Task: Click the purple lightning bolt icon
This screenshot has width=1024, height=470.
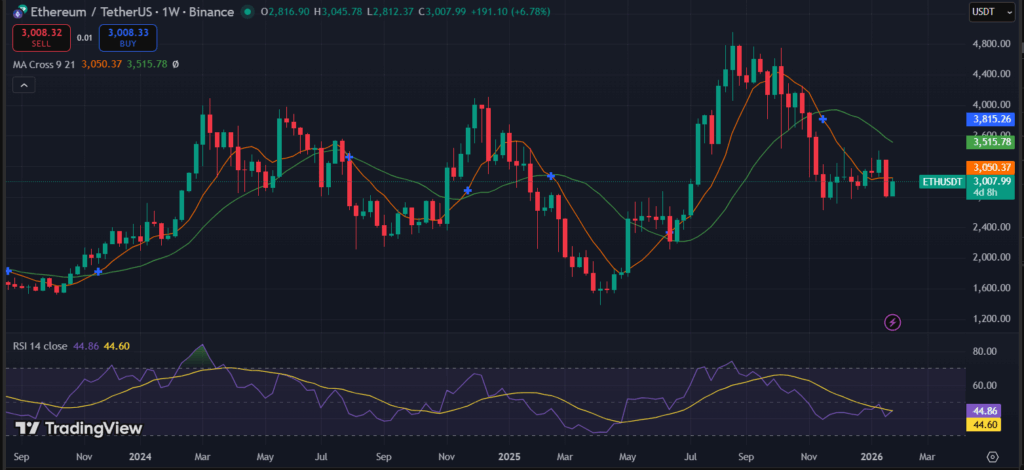Action: point(893,322)
